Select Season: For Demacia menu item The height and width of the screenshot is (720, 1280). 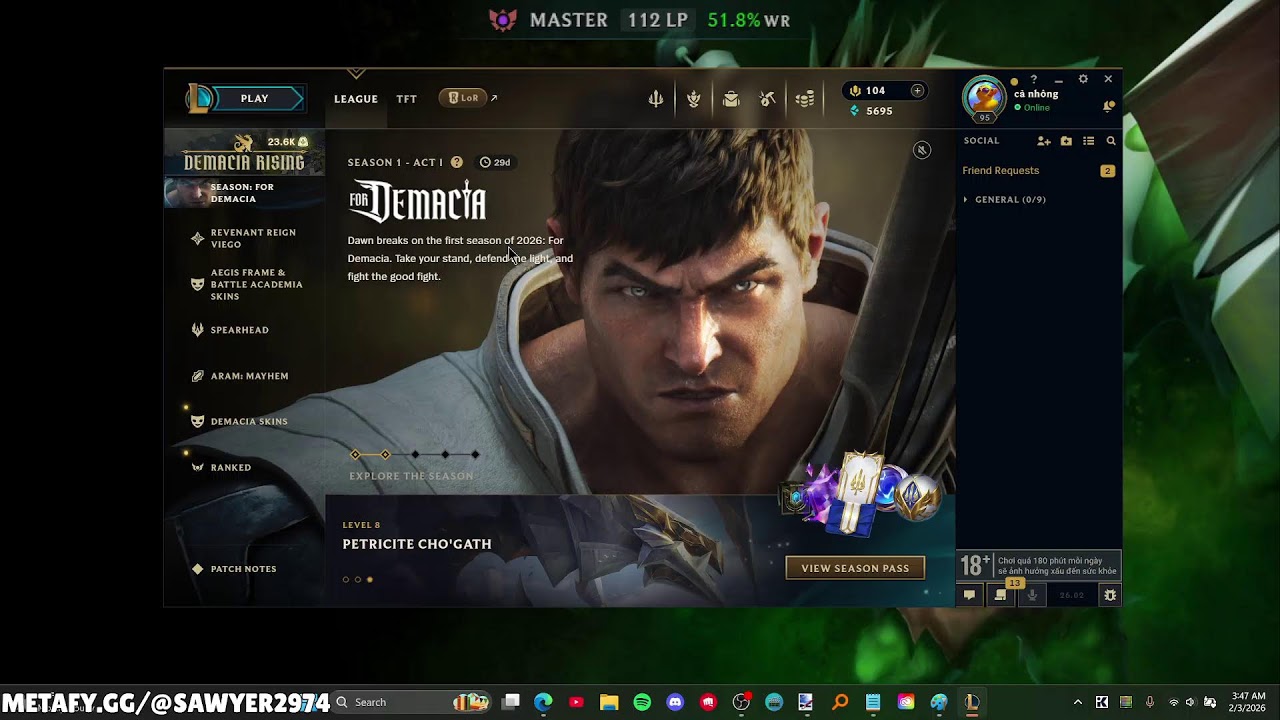click(244, 192)
